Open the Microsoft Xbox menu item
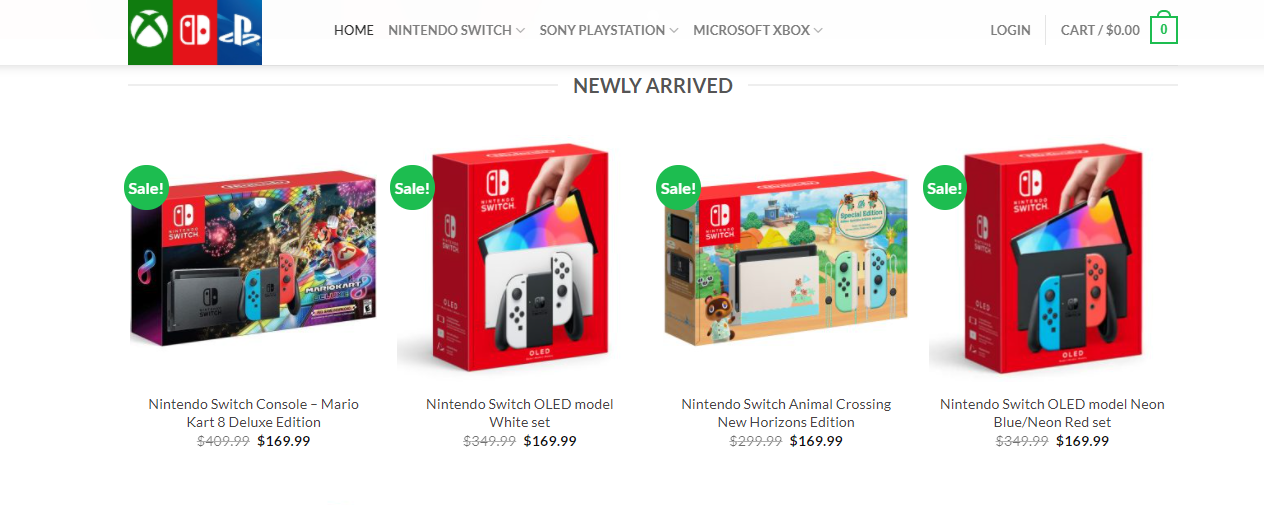The height and width of the screenshot is (505, 1264). [x=751, y=30]
